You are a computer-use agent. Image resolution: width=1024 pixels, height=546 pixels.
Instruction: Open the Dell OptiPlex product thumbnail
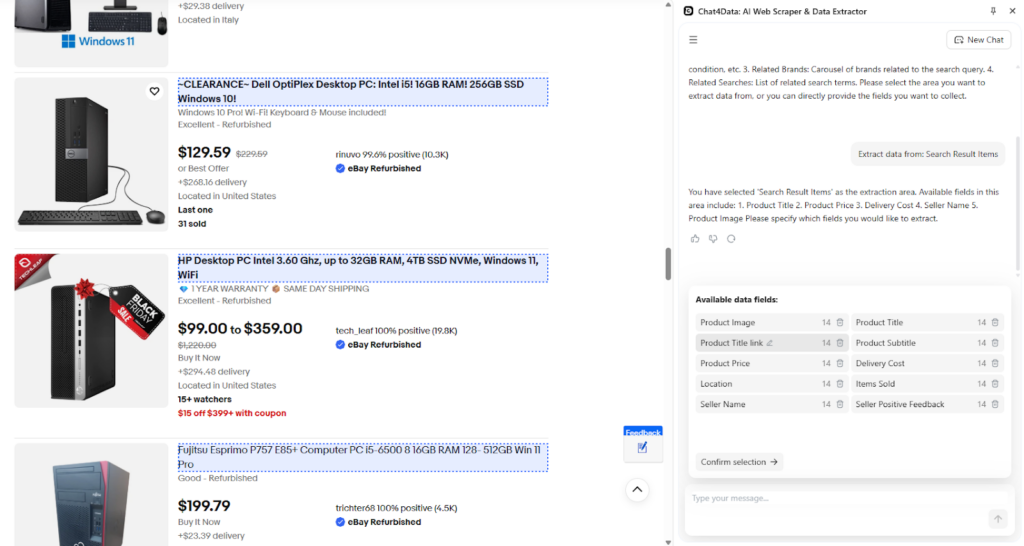click(91, 155)
